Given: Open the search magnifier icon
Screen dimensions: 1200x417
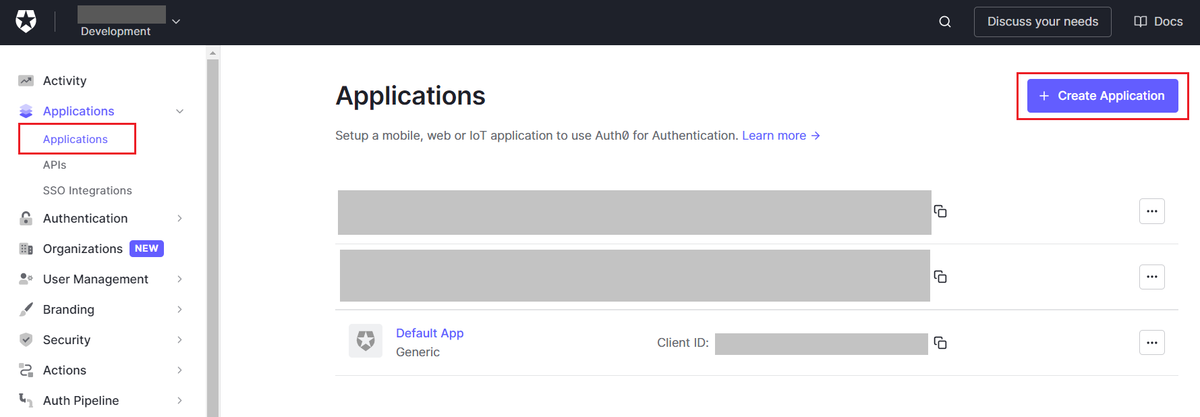Looking at the screenshot, I should click(x=945, y=22).
